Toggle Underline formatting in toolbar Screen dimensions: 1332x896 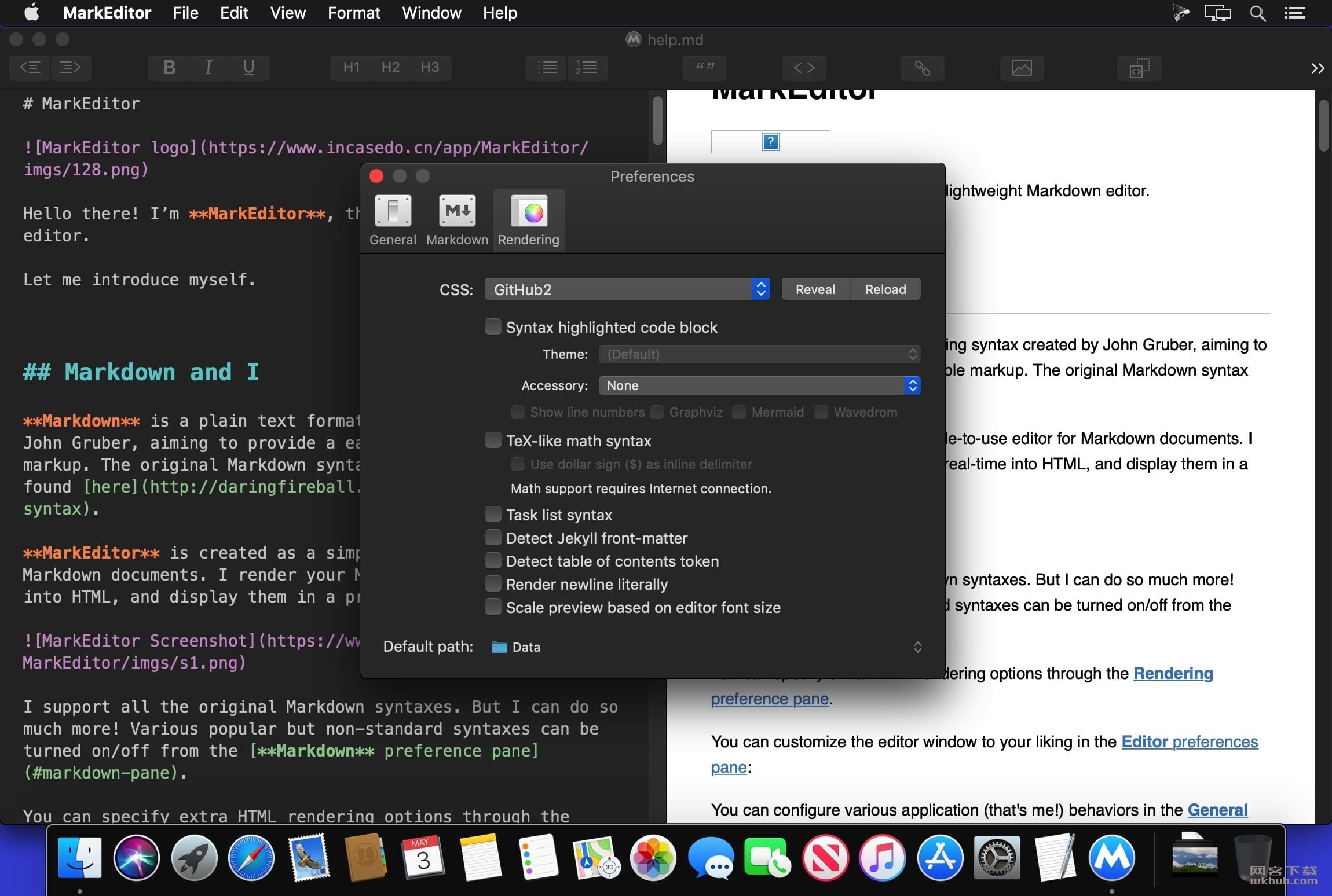(x=249, y=68)
